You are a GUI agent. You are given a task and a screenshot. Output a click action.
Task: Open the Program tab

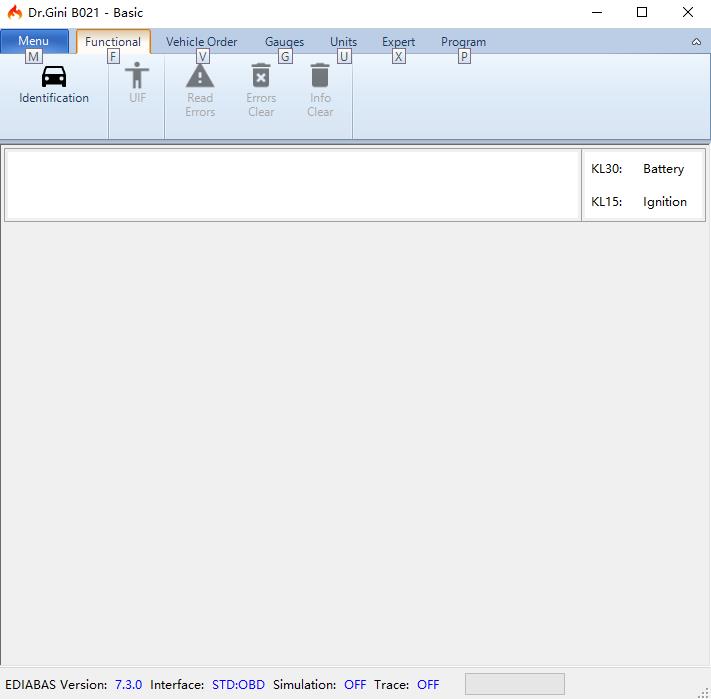pos(463,42)
